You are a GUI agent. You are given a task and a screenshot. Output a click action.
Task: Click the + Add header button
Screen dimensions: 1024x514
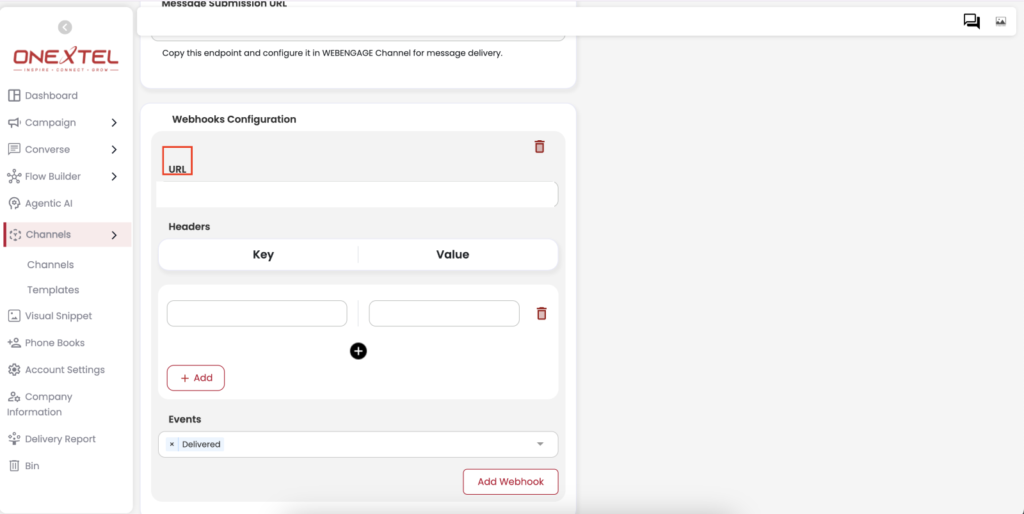[196, 378]
